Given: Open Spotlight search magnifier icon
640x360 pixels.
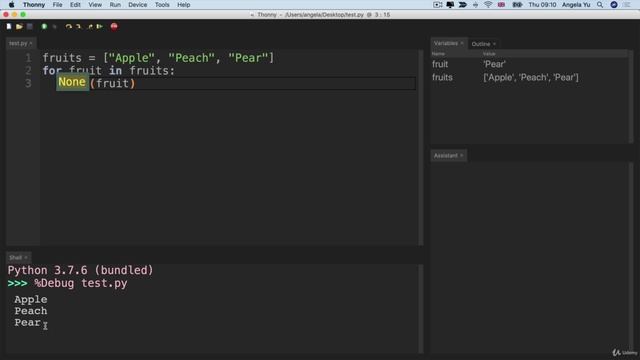Looking at the screenshot, I should tap(600, 5).
